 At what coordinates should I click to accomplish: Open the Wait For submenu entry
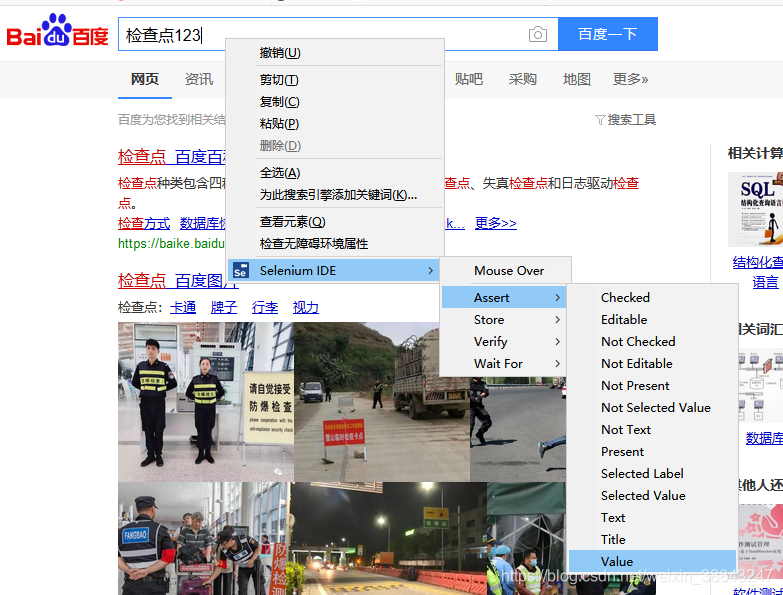click(x=504, y=363)
